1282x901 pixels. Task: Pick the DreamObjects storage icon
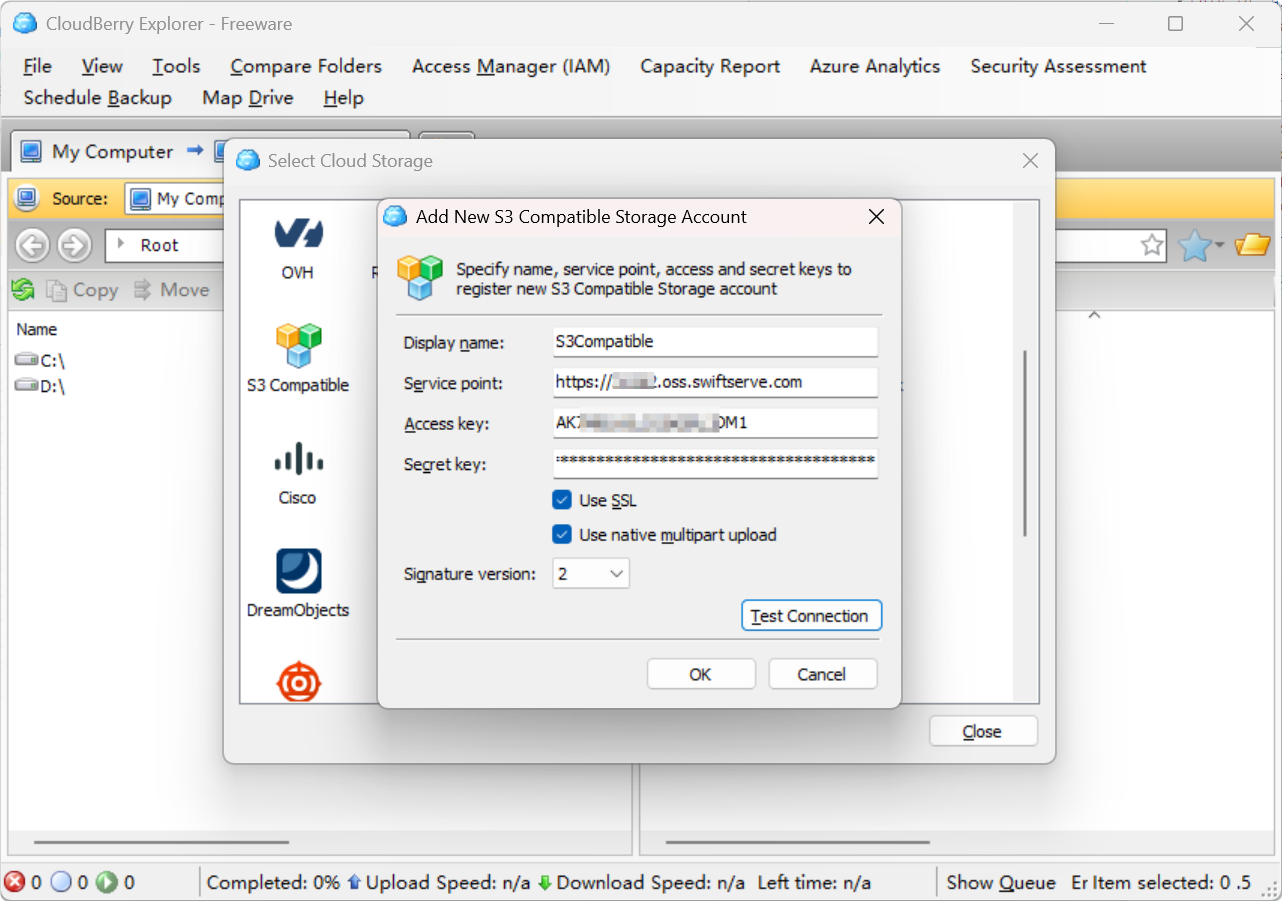coord(298,572)
